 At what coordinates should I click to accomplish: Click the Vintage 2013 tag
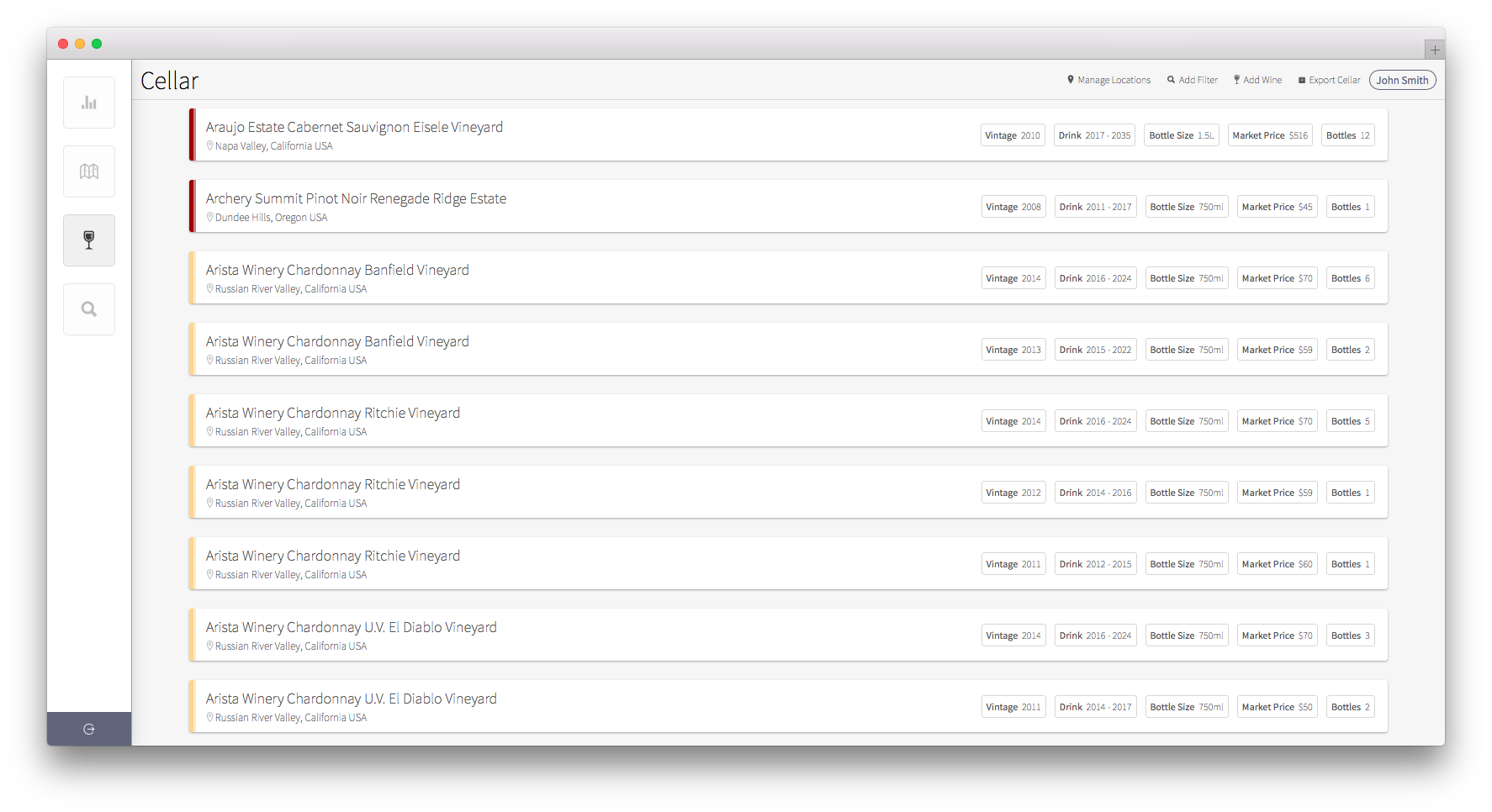[x=1013, y=350]
